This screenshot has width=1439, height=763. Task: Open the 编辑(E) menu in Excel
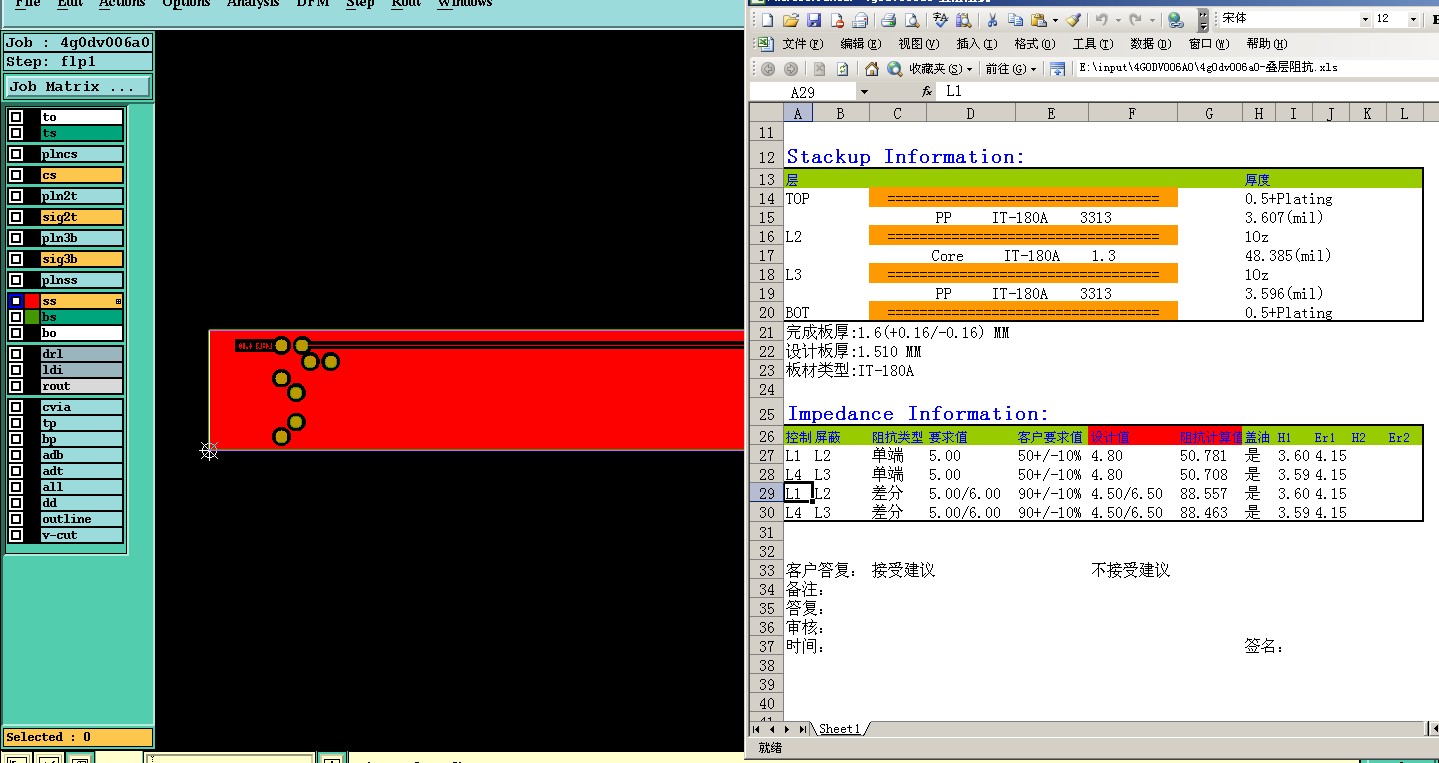point(861,44)
